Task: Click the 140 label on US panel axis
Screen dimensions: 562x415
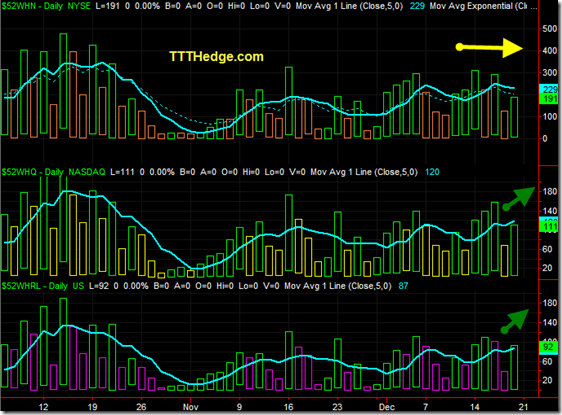Action: click(549, 323)
